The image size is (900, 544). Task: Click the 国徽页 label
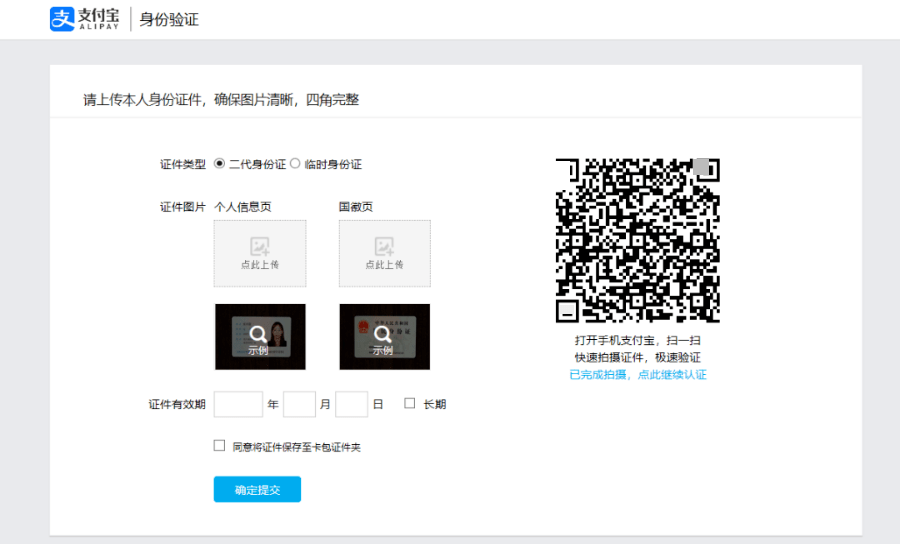coord(356,207)
